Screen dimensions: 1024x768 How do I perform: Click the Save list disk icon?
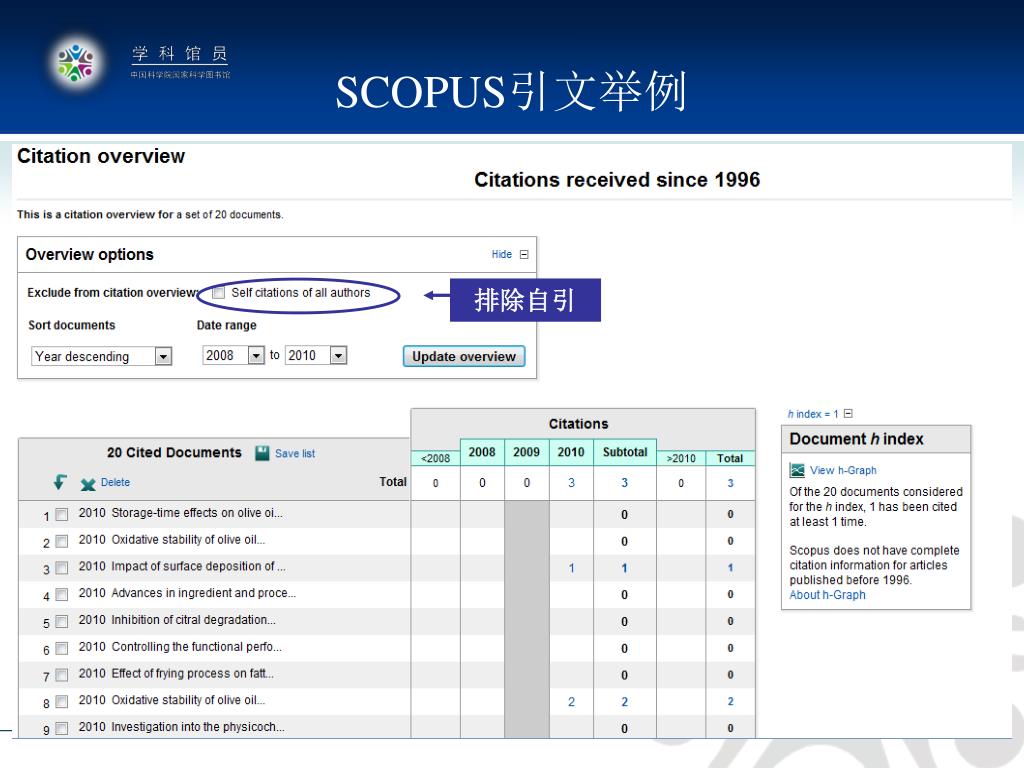point(262,453)
